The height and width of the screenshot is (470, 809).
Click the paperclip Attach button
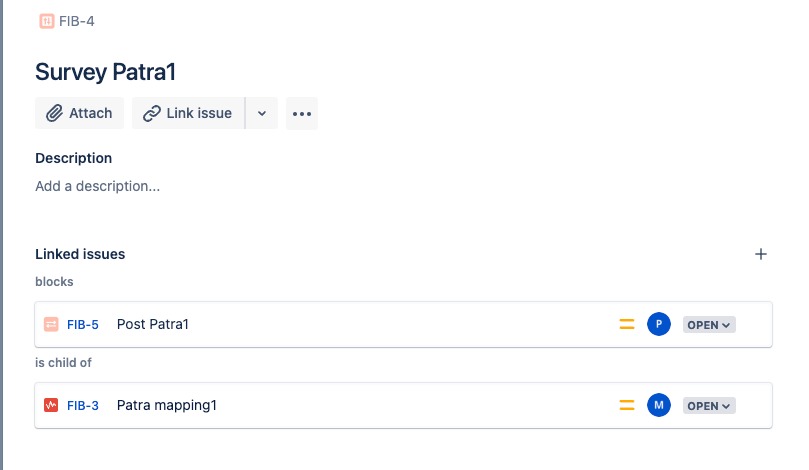(x=79, y=113)
